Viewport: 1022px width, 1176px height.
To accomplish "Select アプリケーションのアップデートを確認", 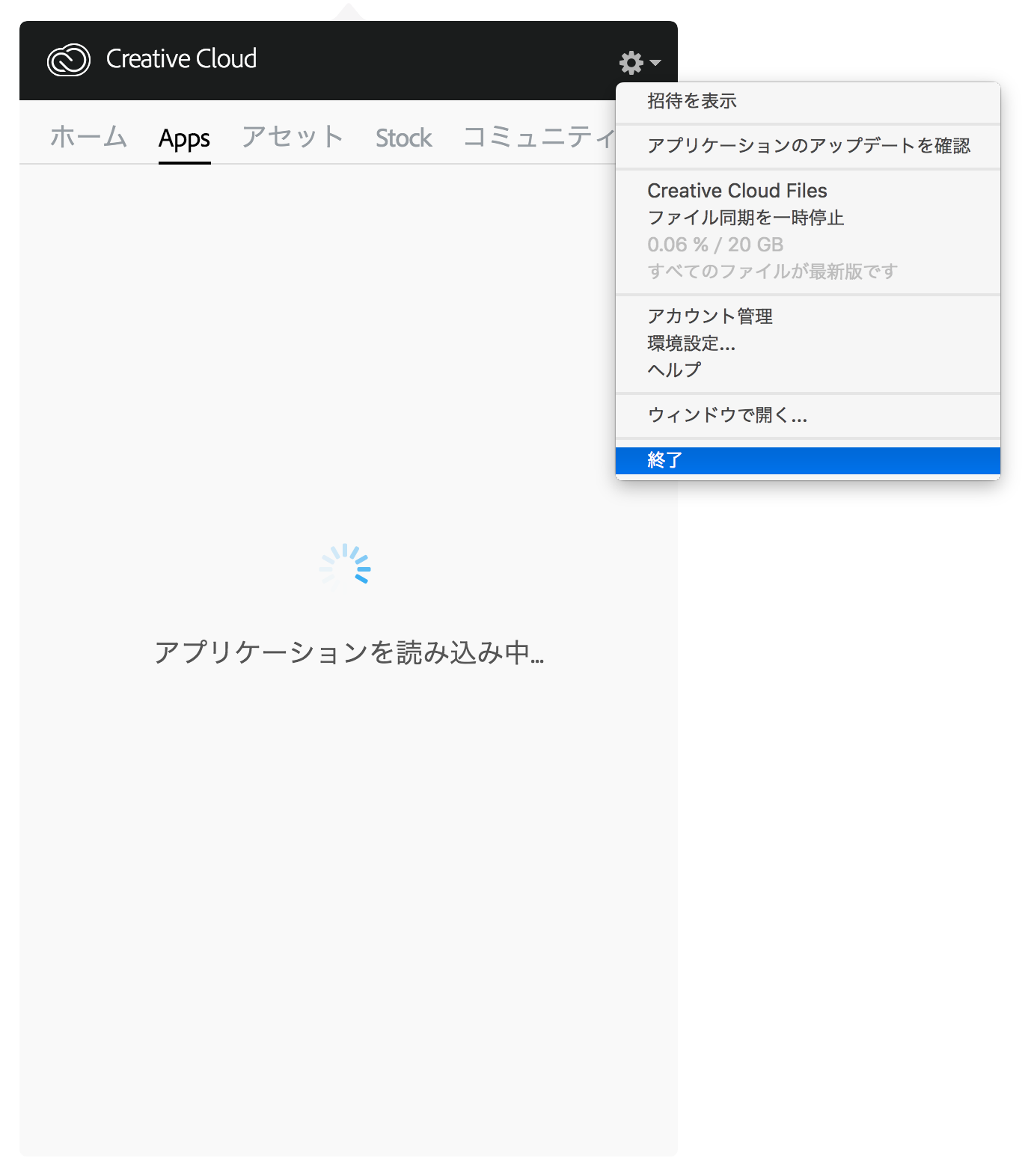I will pos(808,146).
